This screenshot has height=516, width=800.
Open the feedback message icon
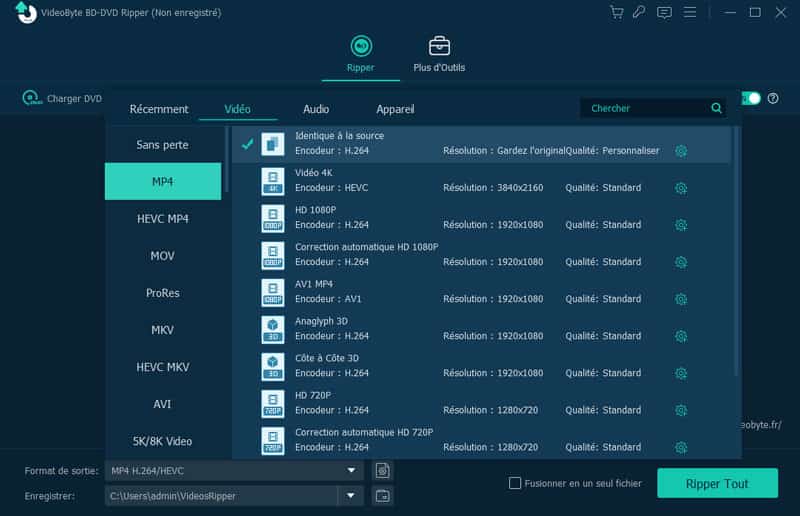click(664, 12)
